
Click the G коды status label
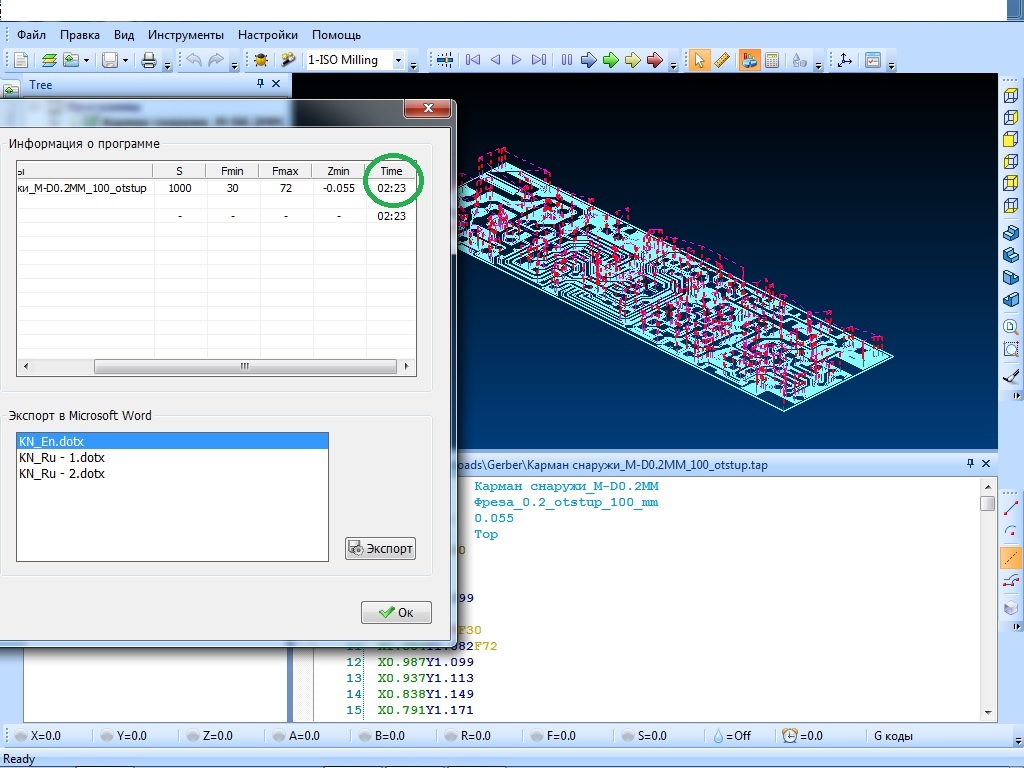893,735
